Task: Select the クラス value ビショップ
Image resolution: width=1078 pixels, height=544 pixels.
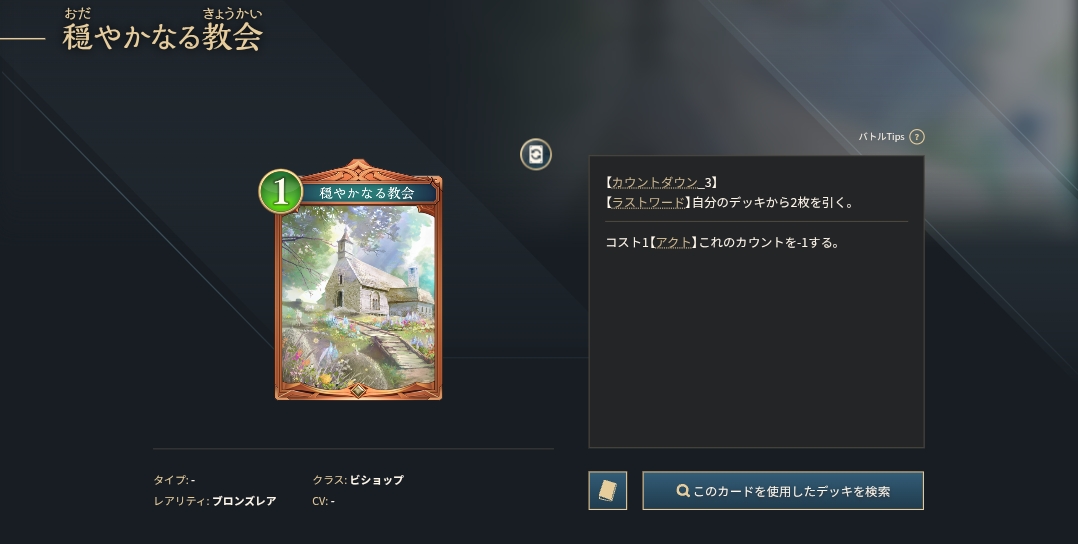Action: (377, 480)
